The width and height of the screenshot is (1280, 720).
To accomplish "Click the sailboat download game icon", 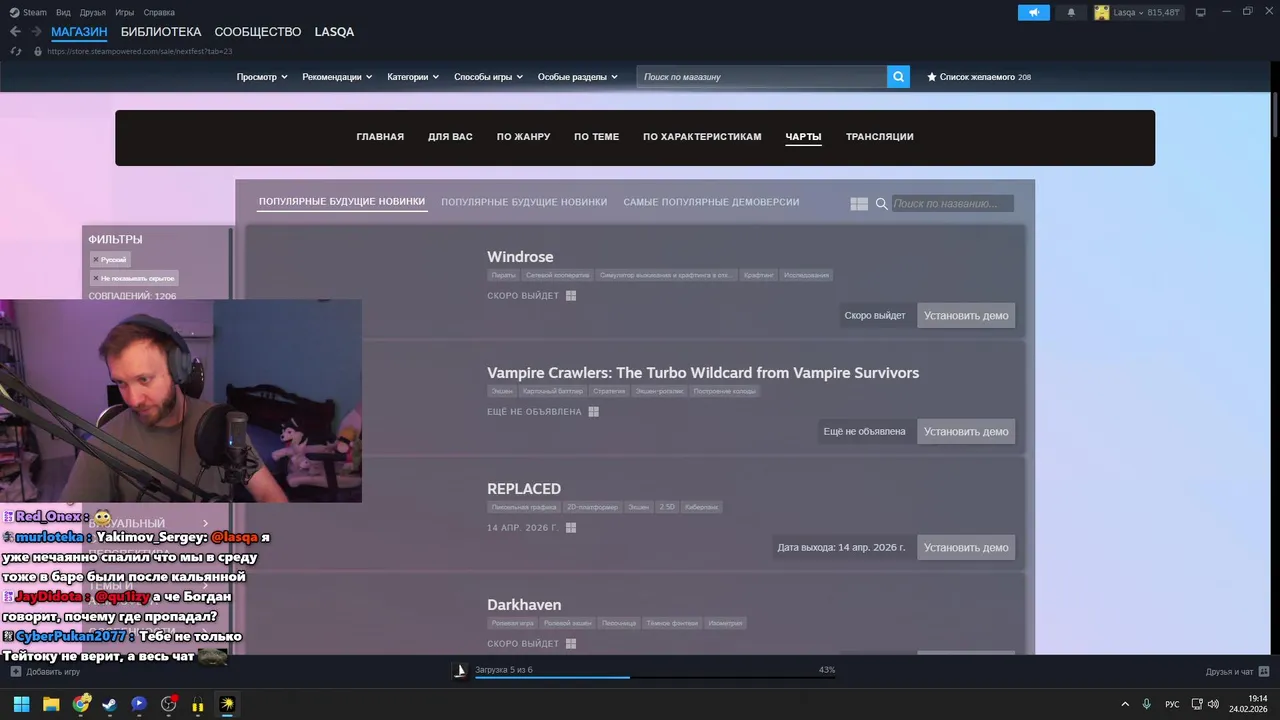I will [x=461, y=670].
